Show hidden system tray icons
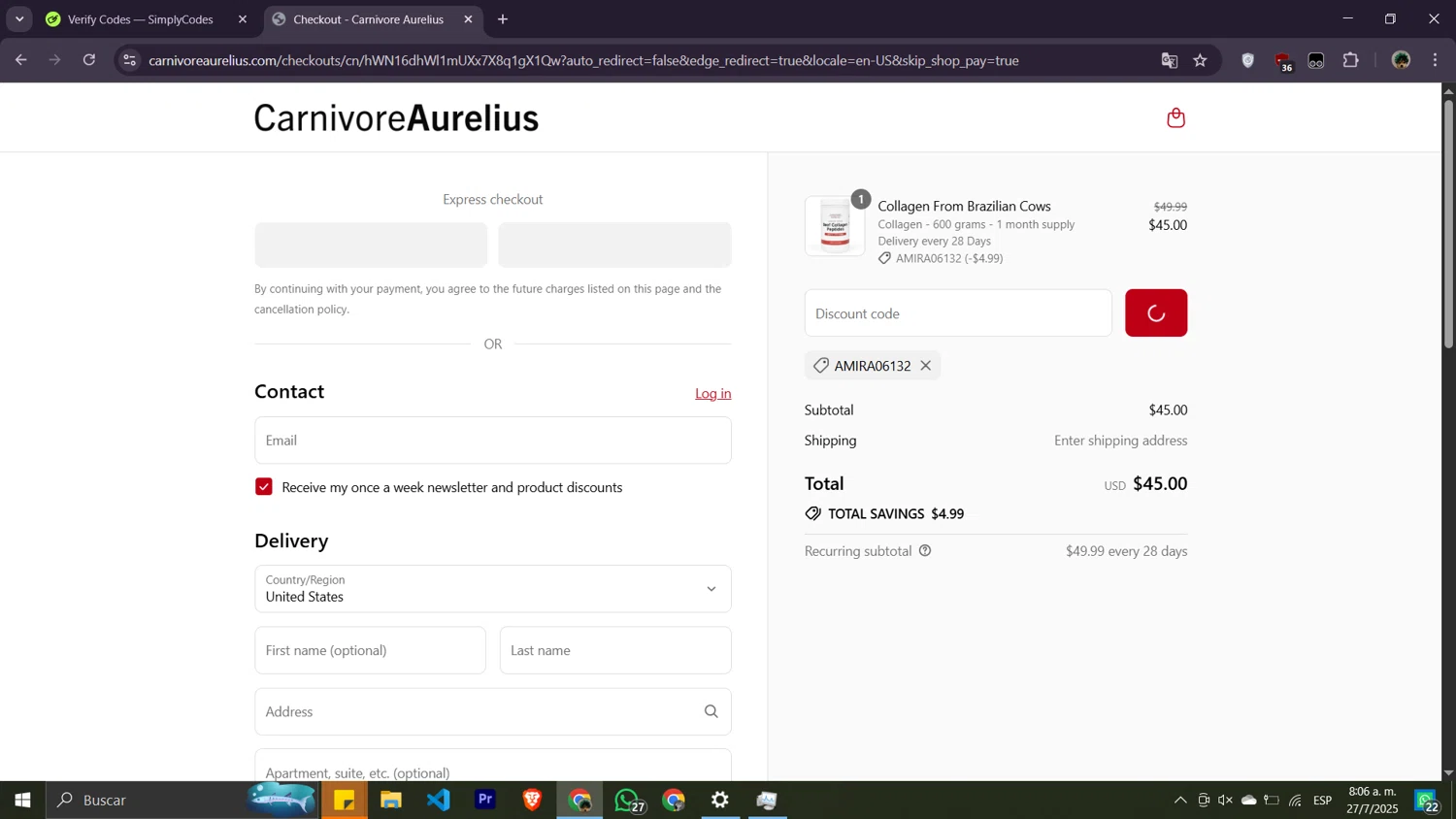The width and height of the screenshot is (1456, 819). pyautogui.click(x=1180, y=801)
